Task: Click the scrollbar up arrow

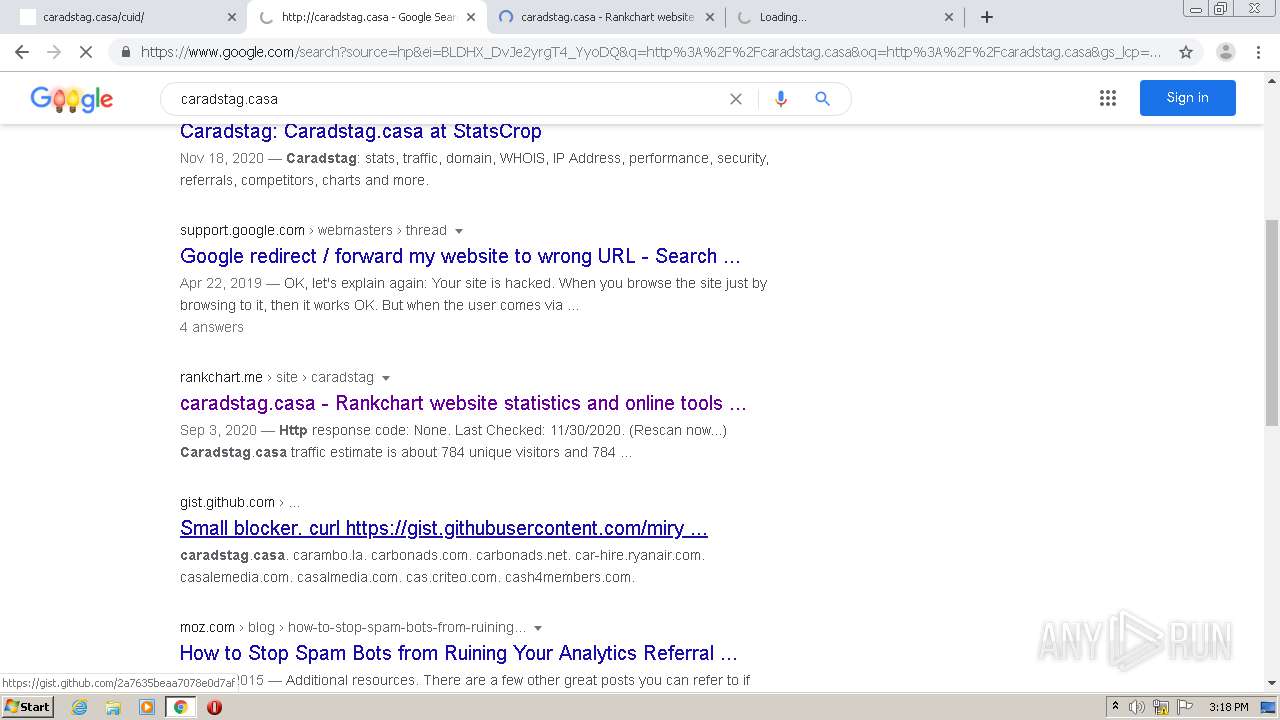Action: click(1272, 79)
